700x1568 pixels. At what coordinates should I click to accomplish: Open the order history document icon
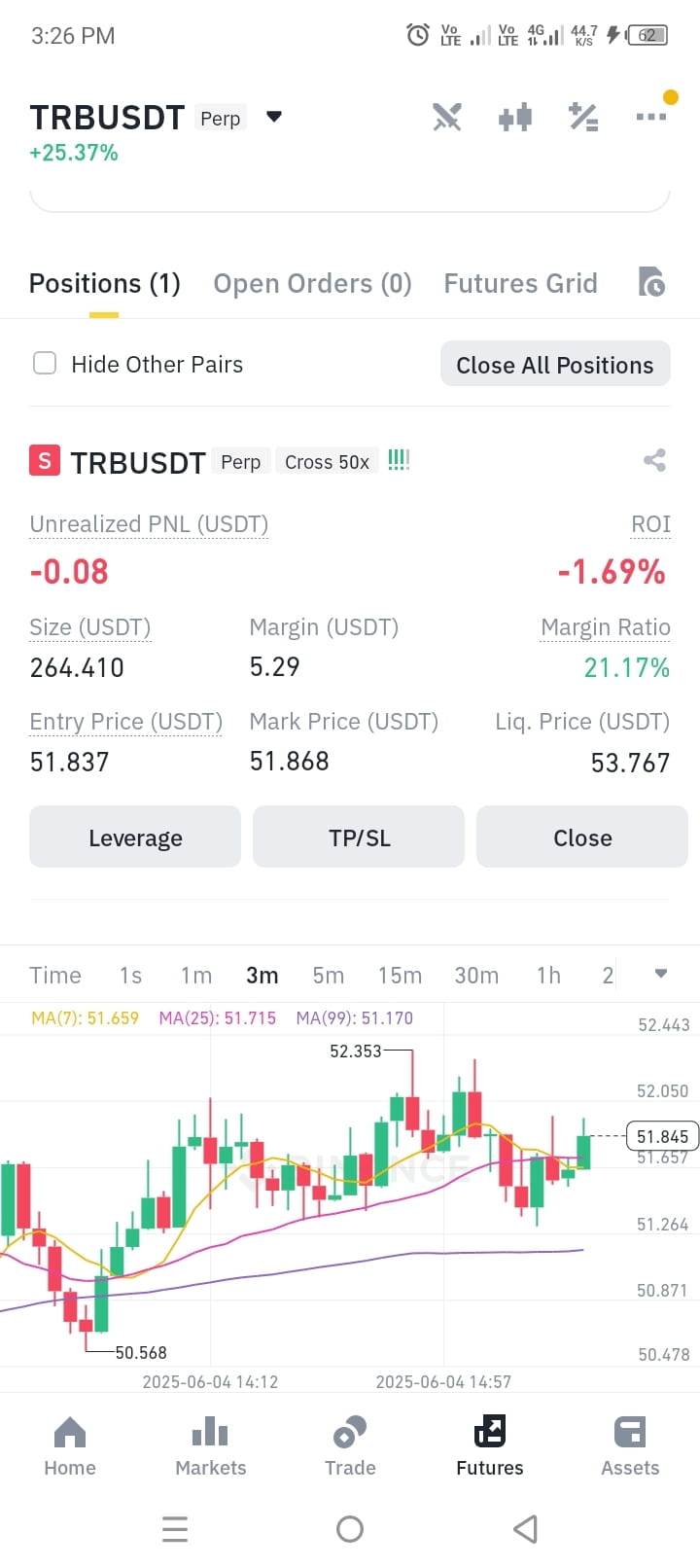pos(651,282)
